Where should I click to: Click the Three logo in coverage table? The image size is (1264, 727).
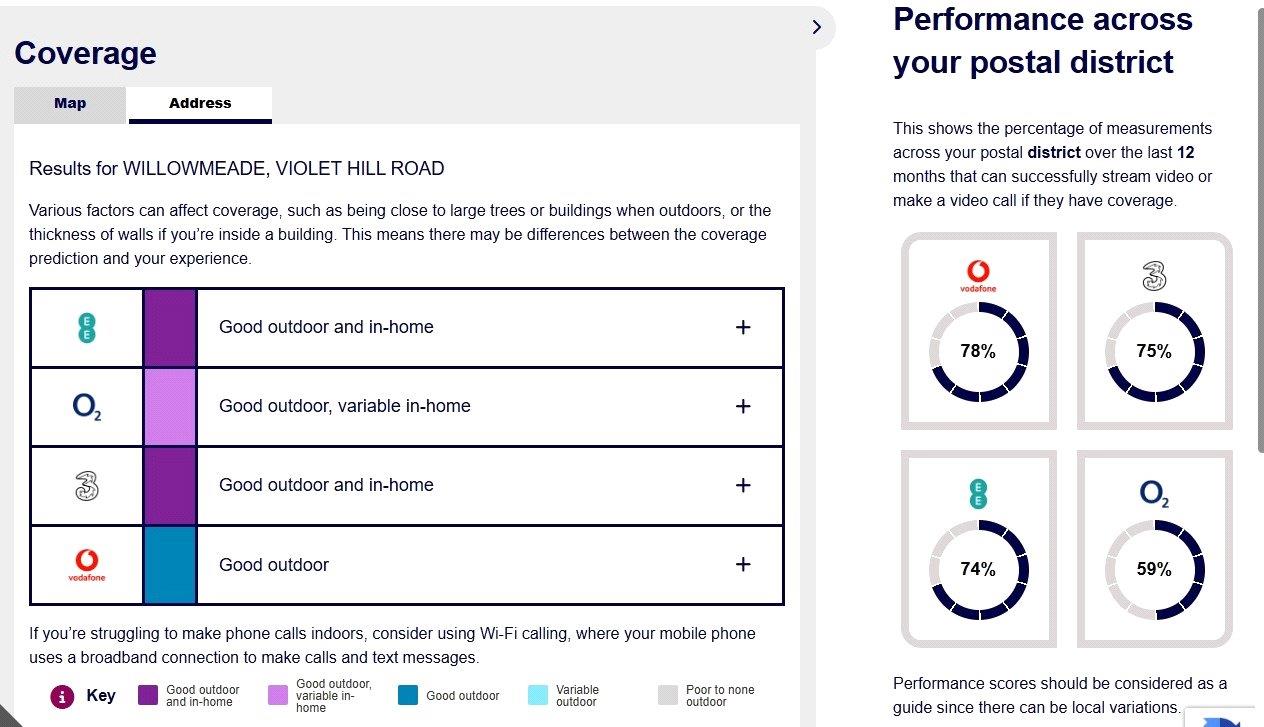click(x=87, y=486)
